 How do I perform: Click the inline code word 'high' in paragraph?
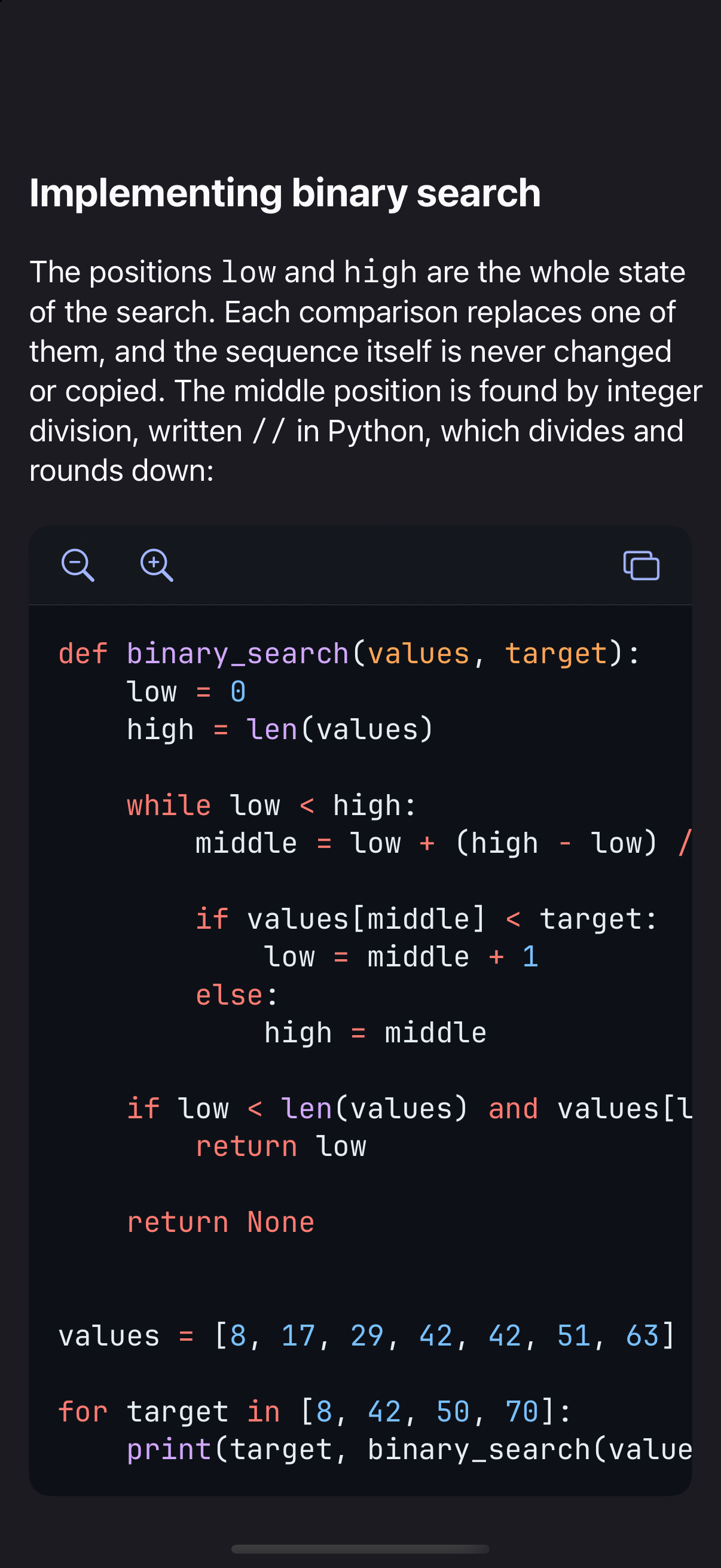(380, 272)
